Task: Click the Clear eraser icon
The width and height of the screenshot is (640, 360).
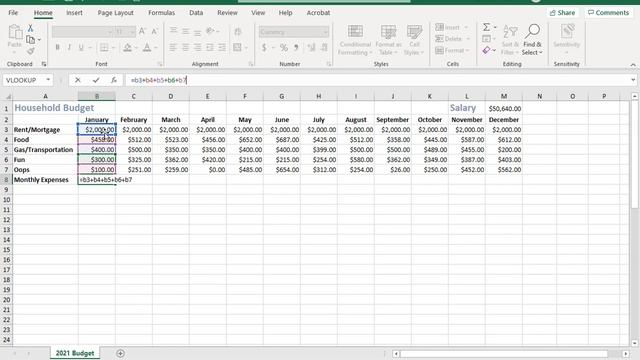Action: tap(486, 50)
